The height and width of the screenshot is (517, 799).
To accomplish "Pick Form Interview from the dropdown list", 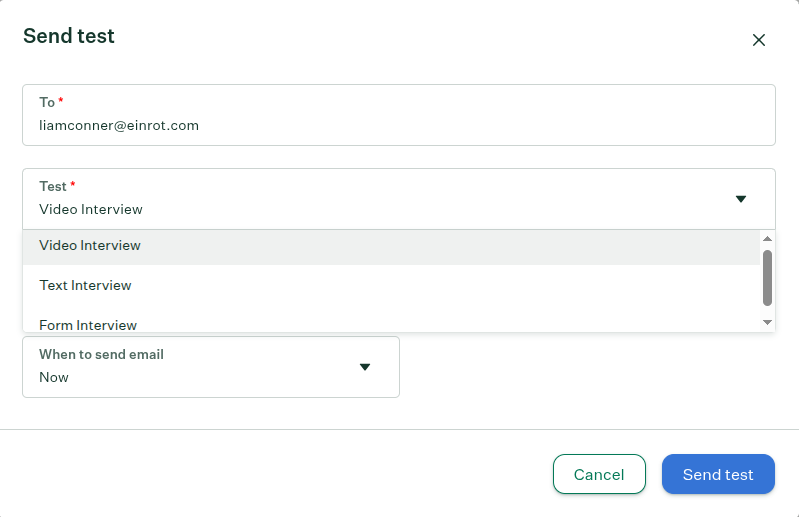I will tap(88, 324).
